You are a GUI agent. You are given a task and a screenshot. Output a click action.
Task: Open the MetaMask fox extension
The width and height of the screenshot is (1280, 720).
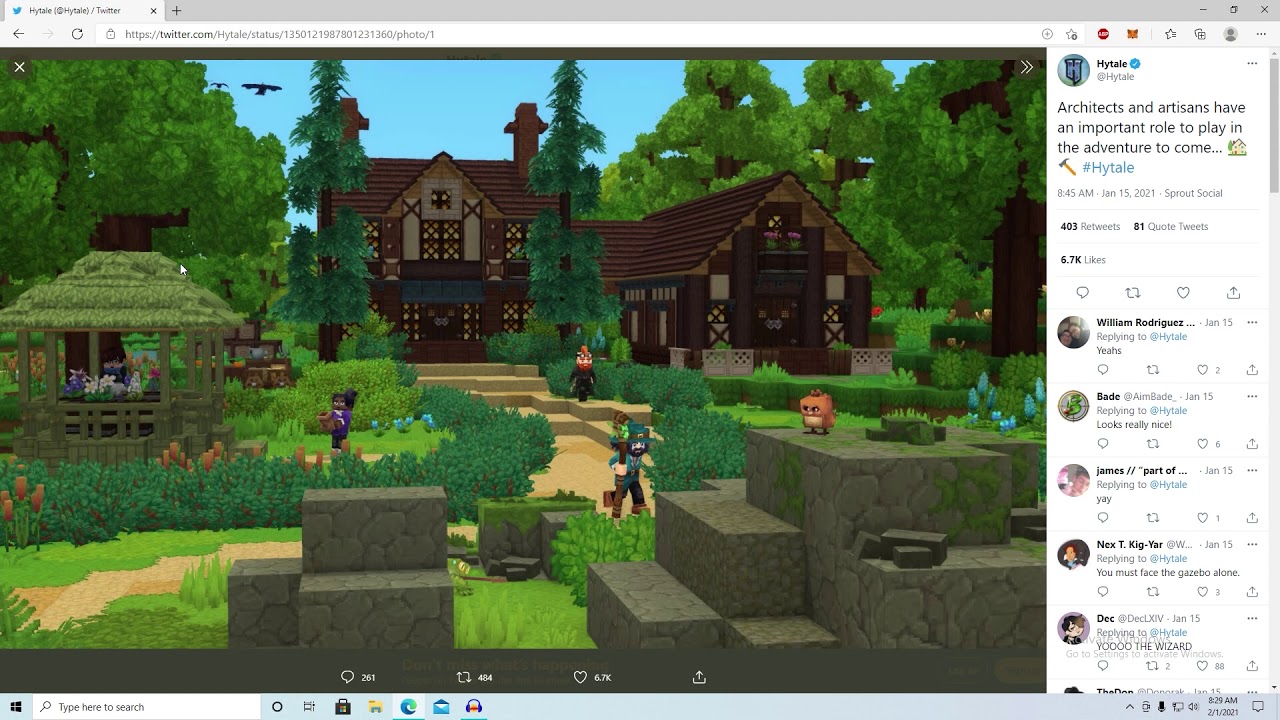(x=1133, y=34)
